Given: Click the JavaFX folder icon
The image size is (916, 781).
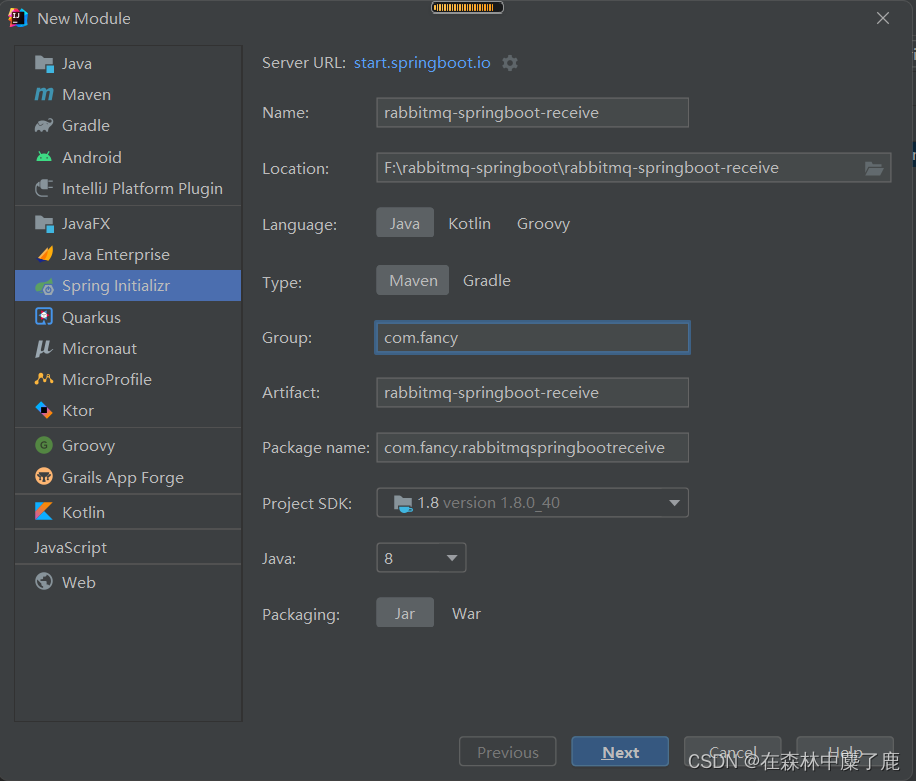Looking at the screenshot, I should click(44, 224).
